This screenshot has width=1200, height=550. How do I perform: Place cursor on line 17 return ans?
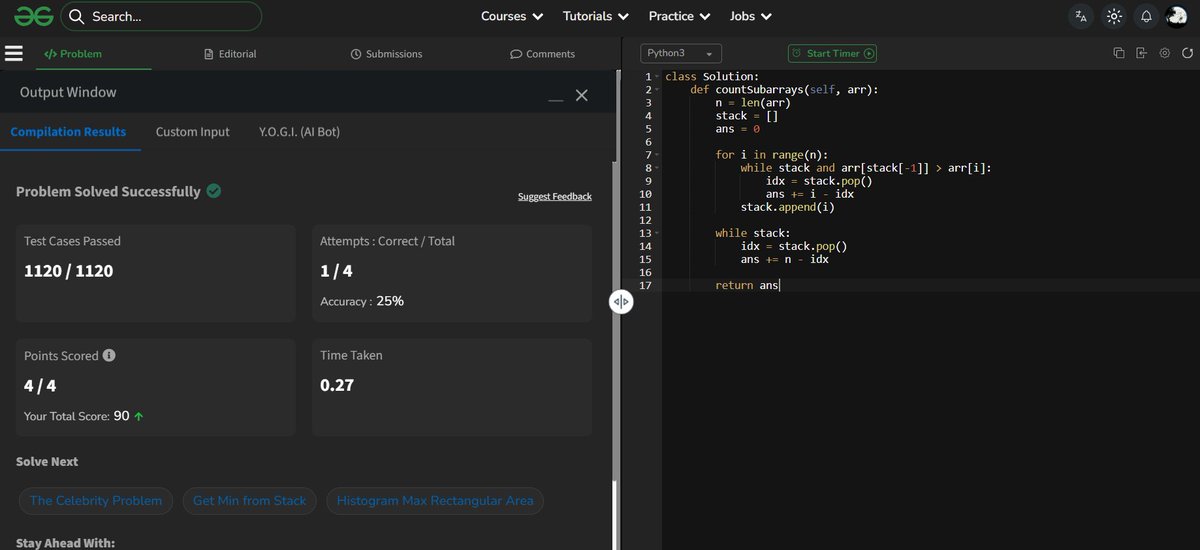pyautogui.click(x=747, y=285)
